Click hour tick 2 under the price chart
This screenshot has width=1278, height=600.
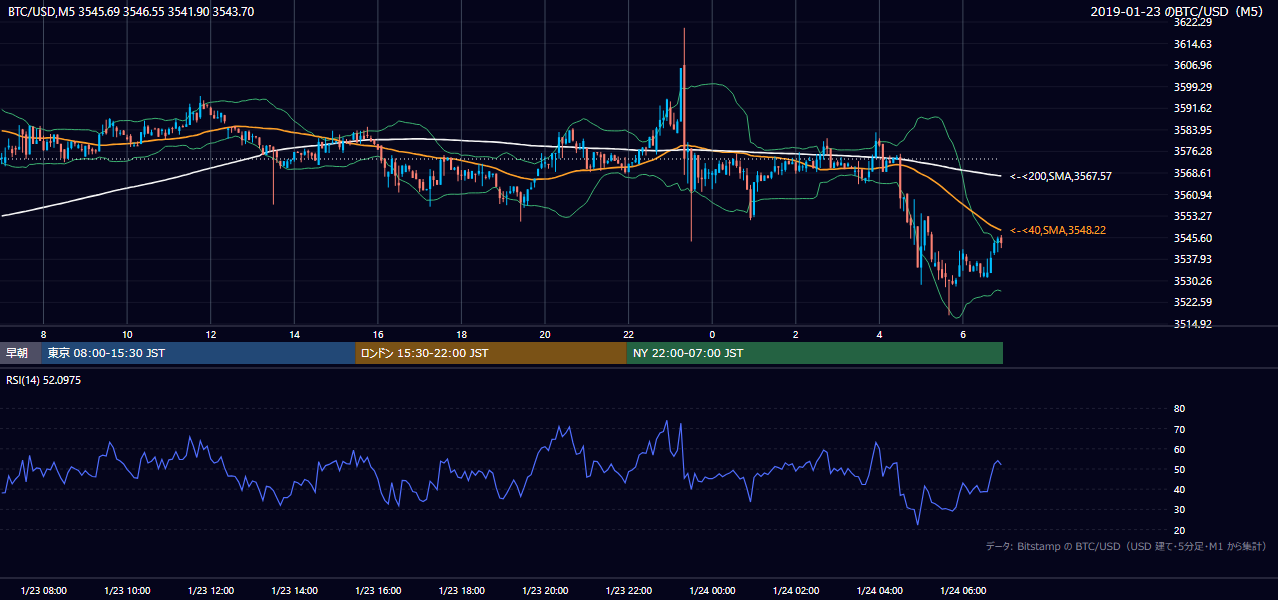tap(795, 334)
